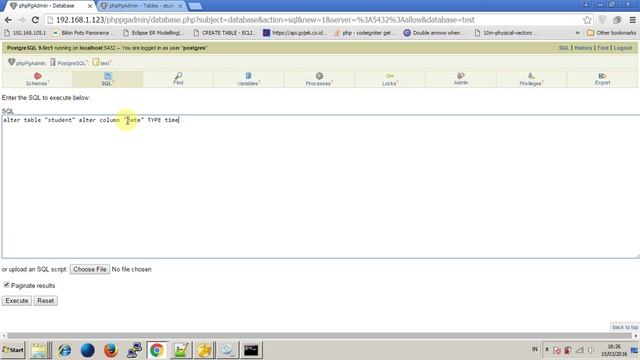Image resolution: width=640 pixels, height=360 pixels.
Task: Execute the SQL query
Action: click(x=17, y=301)
